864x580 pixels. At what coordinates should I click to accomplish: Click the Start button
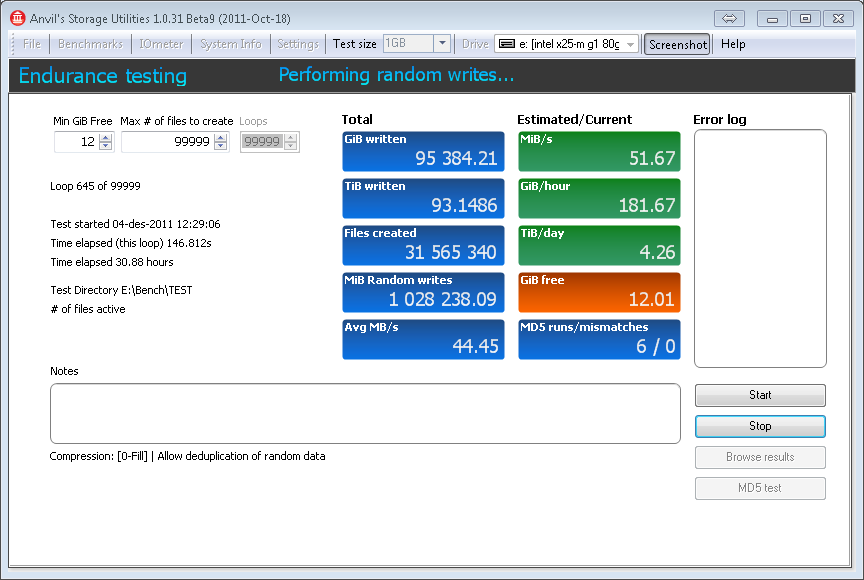click(760, 395)
